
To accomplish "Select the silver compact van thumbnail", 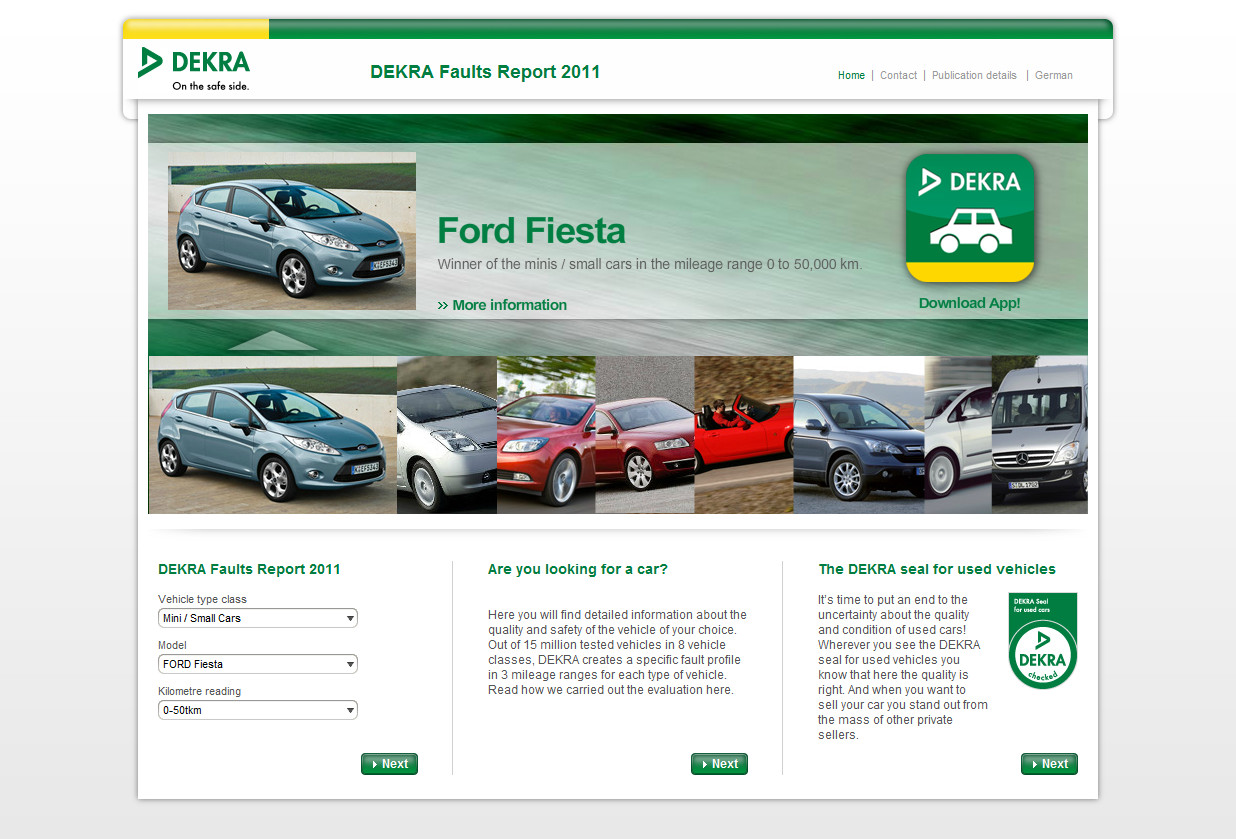I will pyautogui.click(x=958, y=435).
